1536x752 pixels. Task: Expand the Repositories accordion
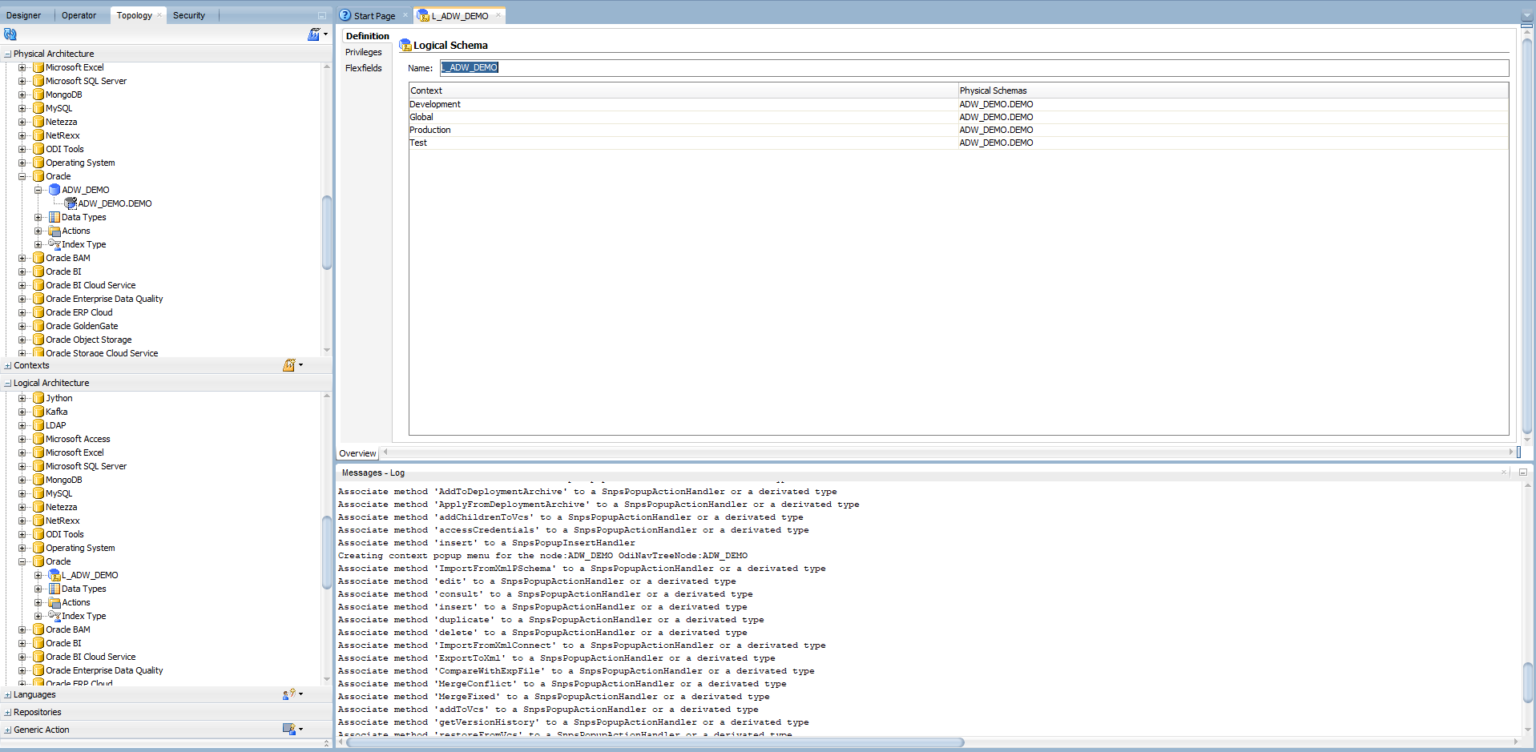(8, 713)
